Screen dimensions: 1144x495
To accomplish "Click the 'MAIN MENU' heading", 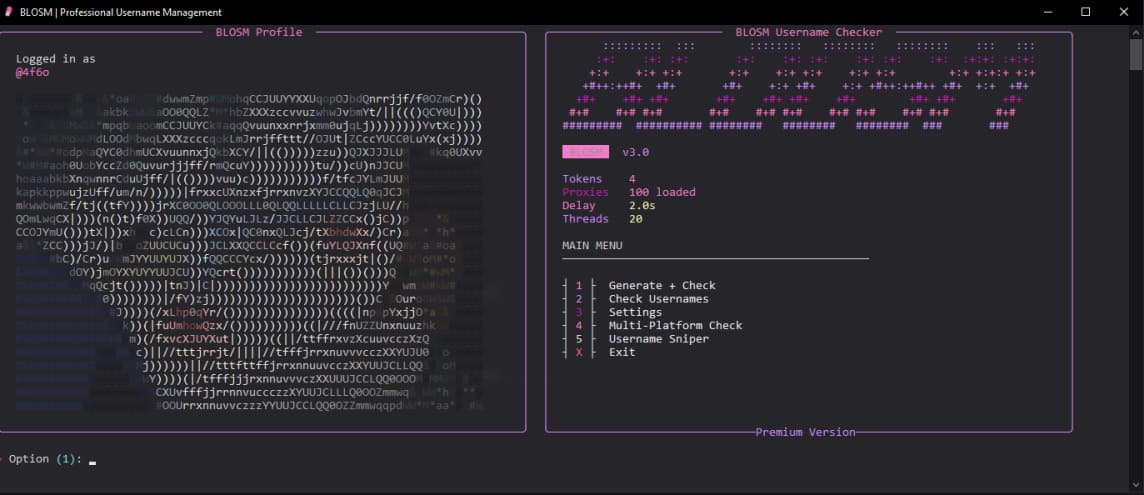I will click(592, 245).
